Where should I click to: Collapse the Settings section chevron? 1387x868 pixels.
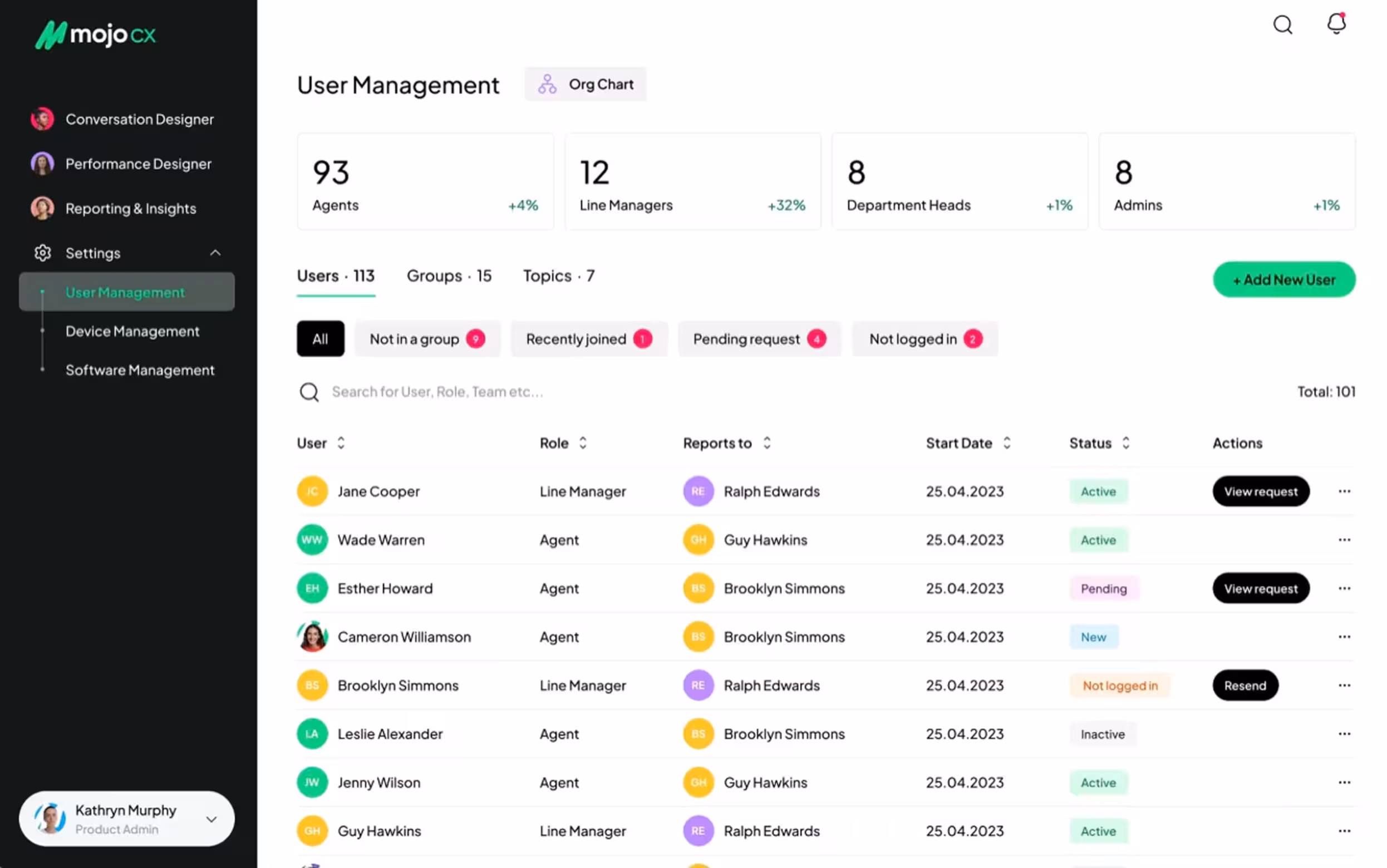215,253
